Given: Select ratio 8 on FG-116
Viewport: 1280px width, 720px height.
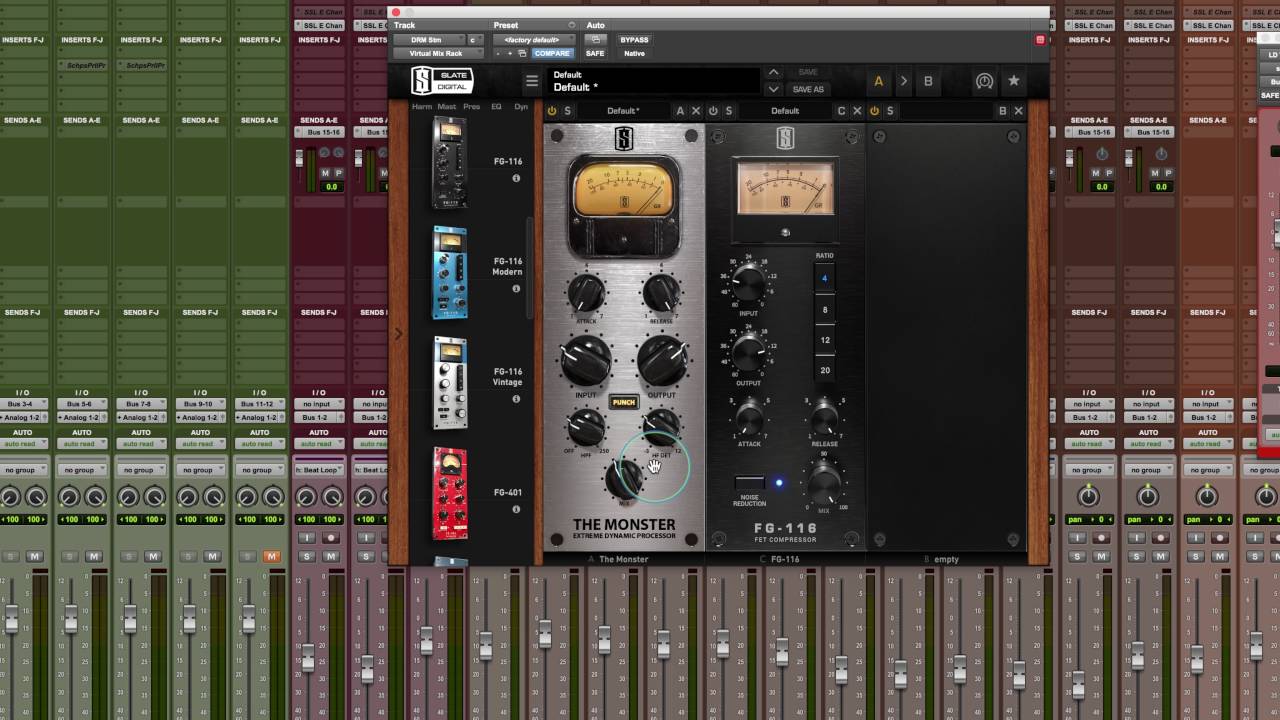Looking at the screenshot, I should (825, 310).
